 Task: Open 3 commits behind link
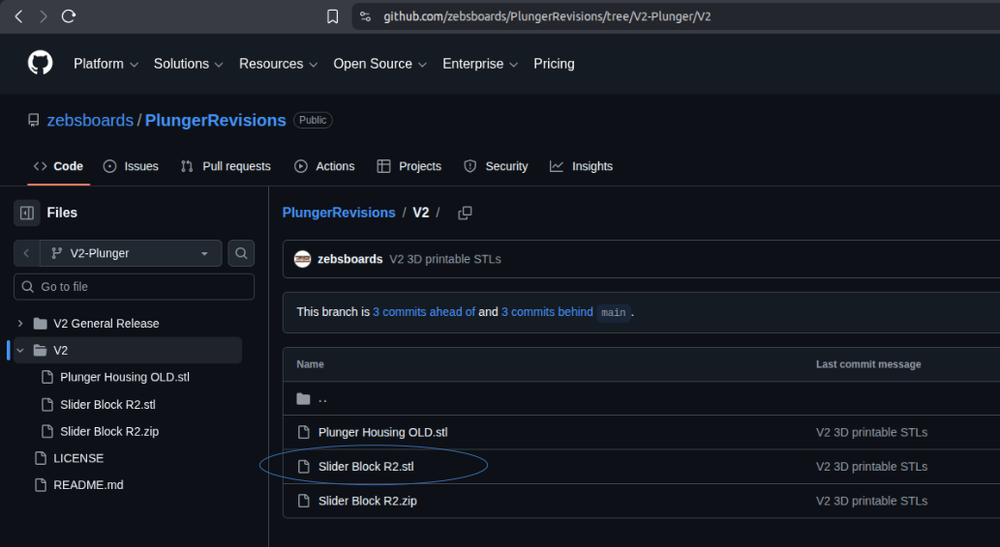[547, 312]
